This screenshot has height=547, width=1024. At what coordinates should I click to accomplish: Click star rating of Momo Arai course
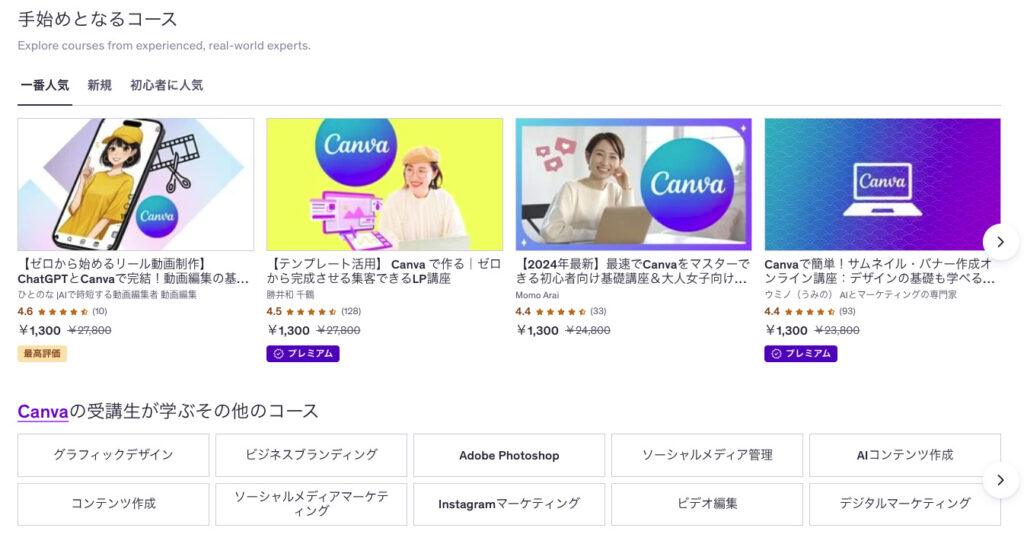[560, 312]
